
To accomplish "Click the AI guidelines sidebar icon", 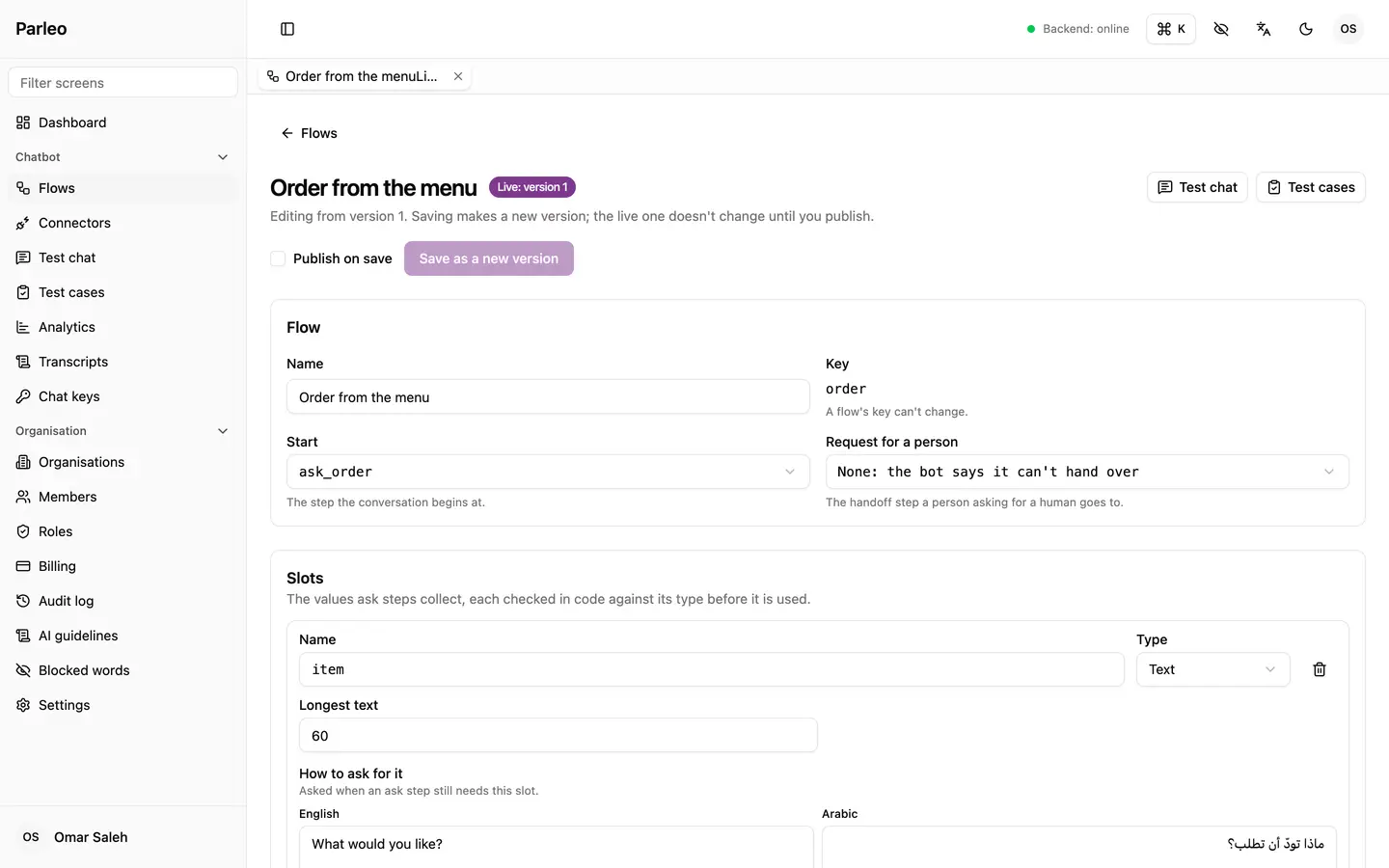I will [23, 636].
